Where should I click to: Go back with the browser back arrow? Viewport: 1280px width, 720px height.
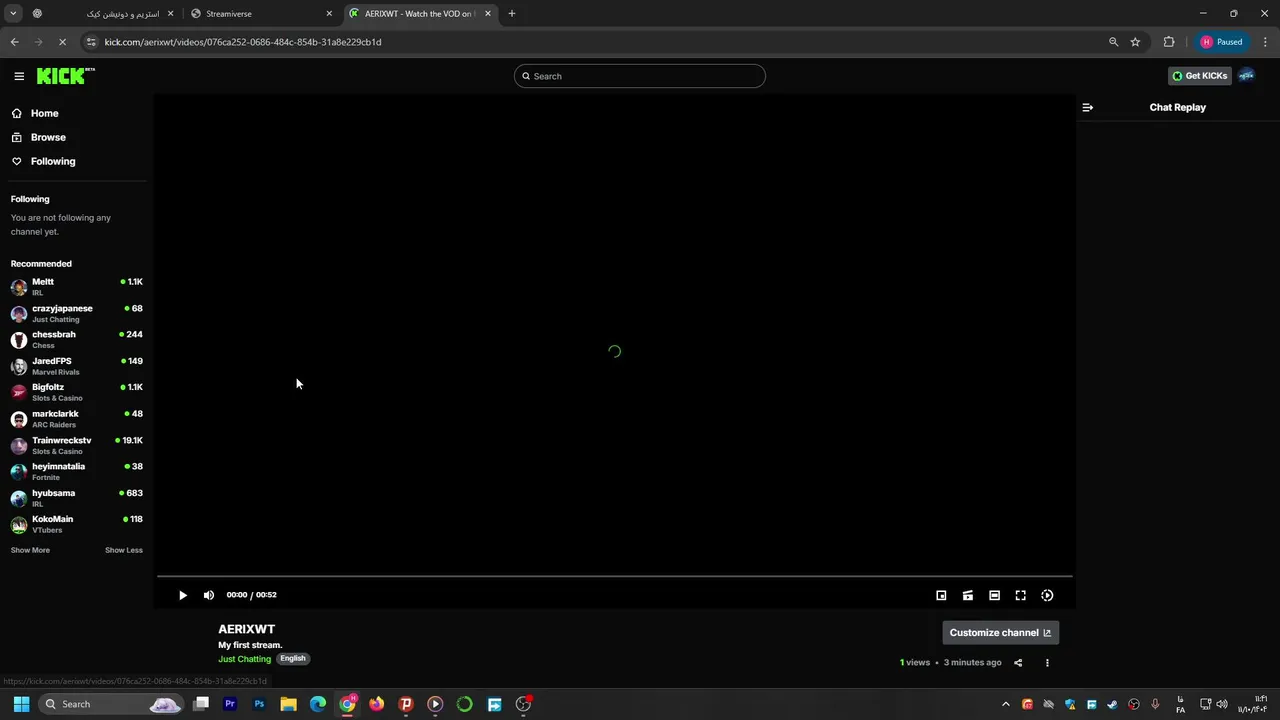pyautogui.click(x=14, y=42)
